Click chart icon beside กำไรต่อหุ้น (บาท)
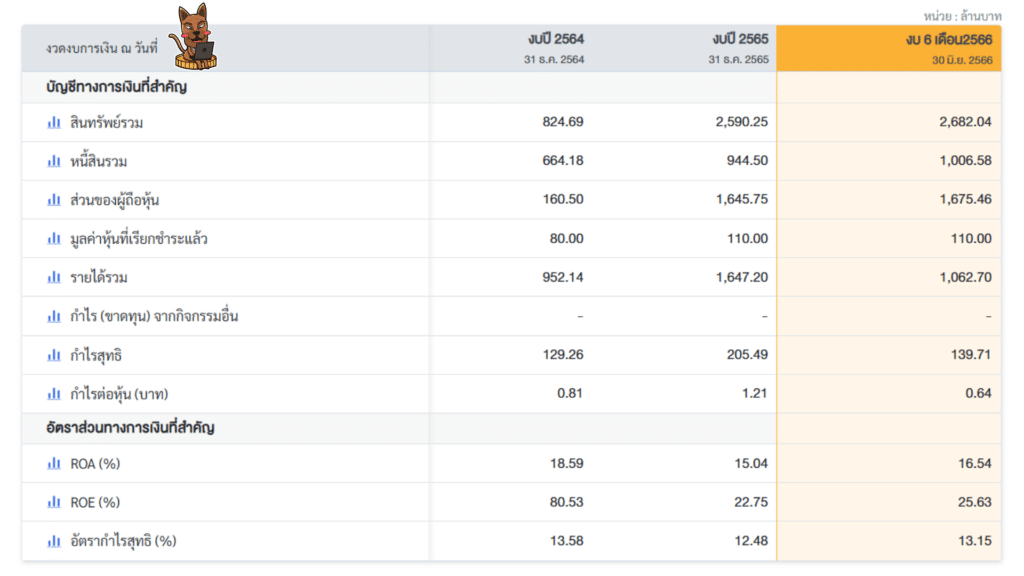Image resolution: width=1024 pixels, height=576 pixels. click(54, 394)
